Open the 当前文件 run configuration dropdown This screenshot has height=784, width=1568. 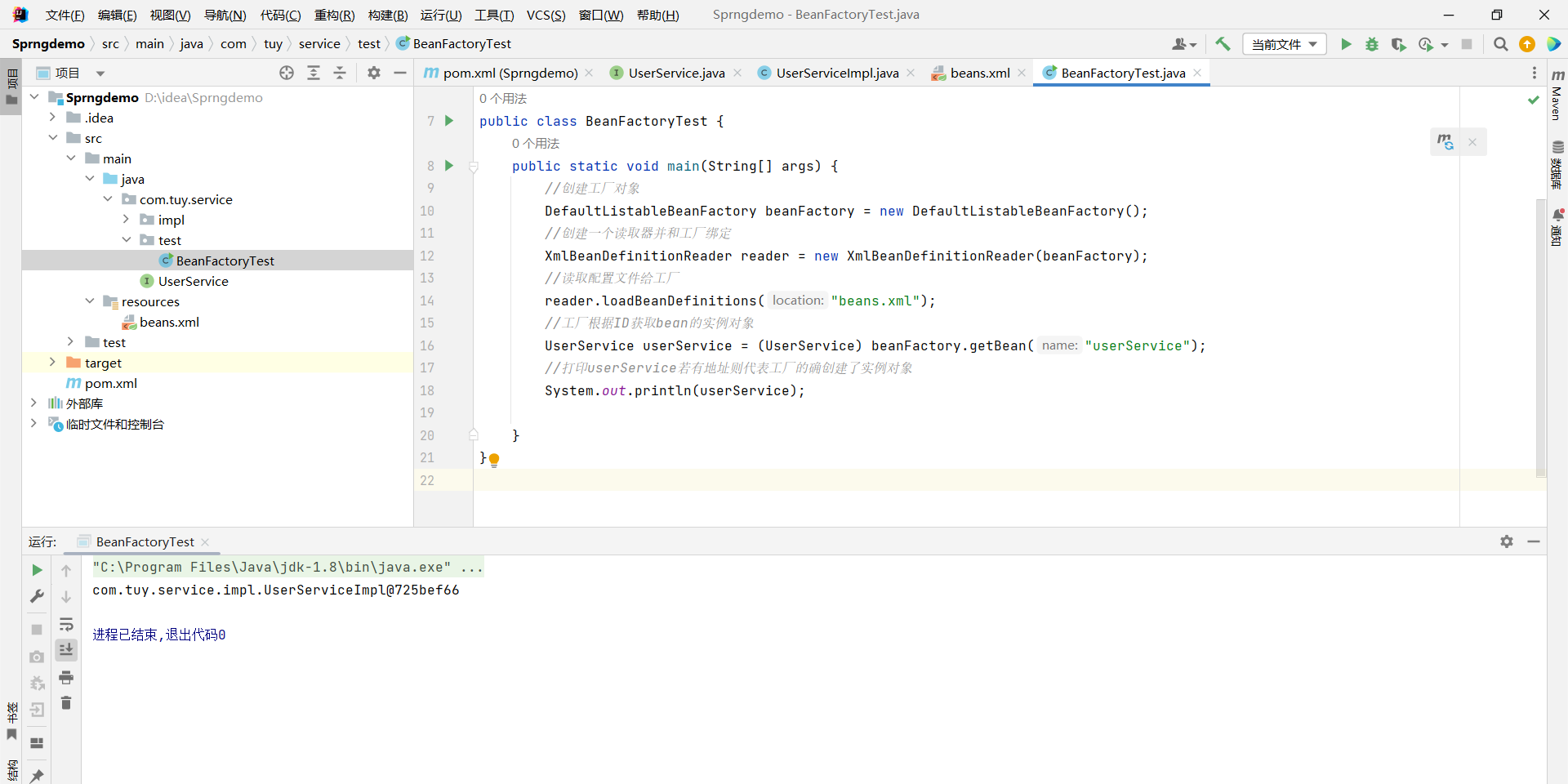click(1284, 44)
